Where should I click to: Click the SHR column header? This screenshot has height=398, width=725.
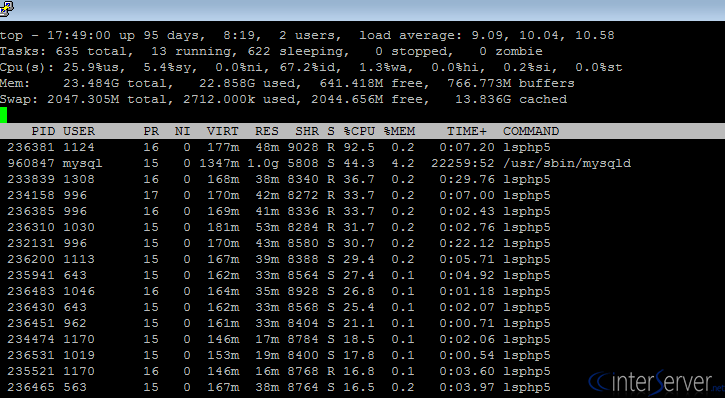click(x=307, y=131)
